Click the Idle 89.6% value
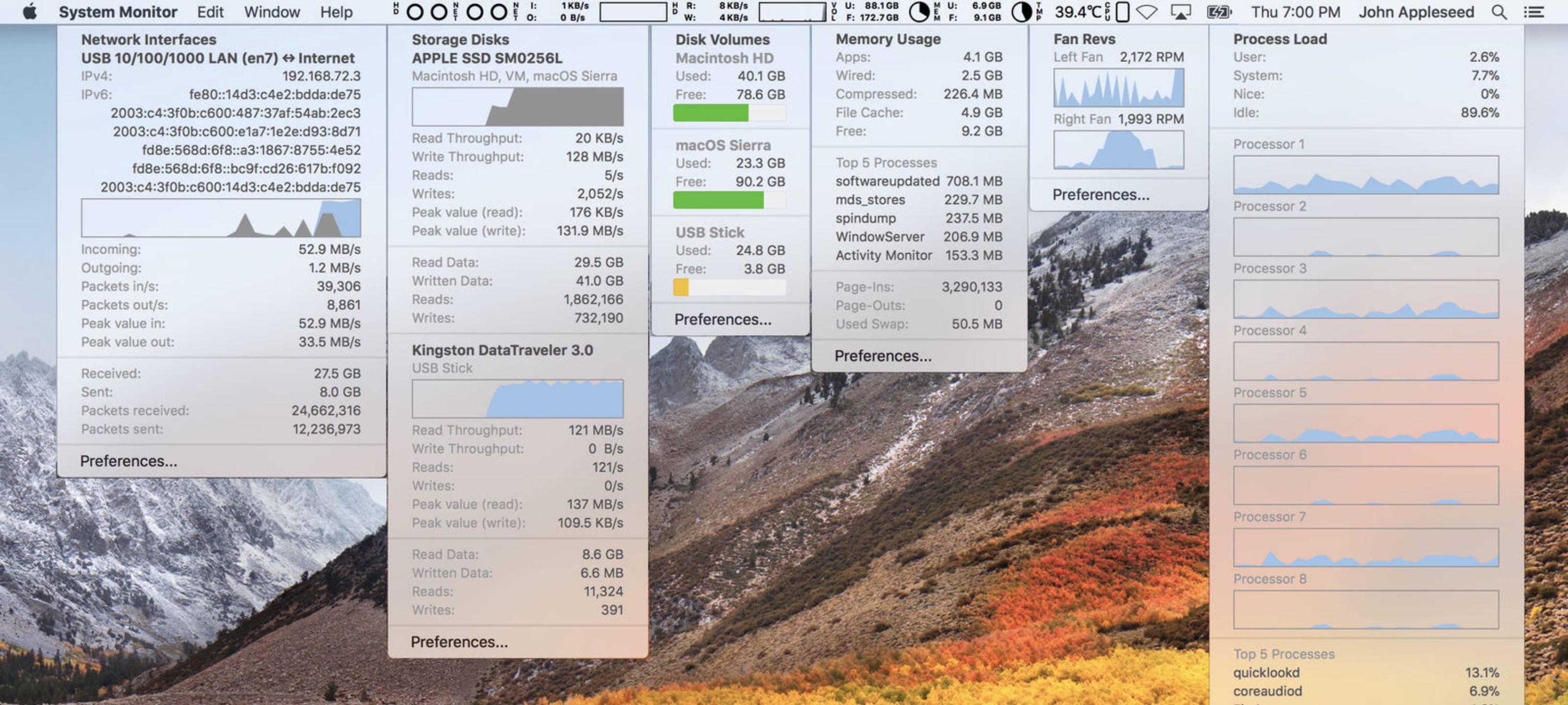Image resolution: width=1568 pixels, height=705 pixels. (x=1479, y=113)
